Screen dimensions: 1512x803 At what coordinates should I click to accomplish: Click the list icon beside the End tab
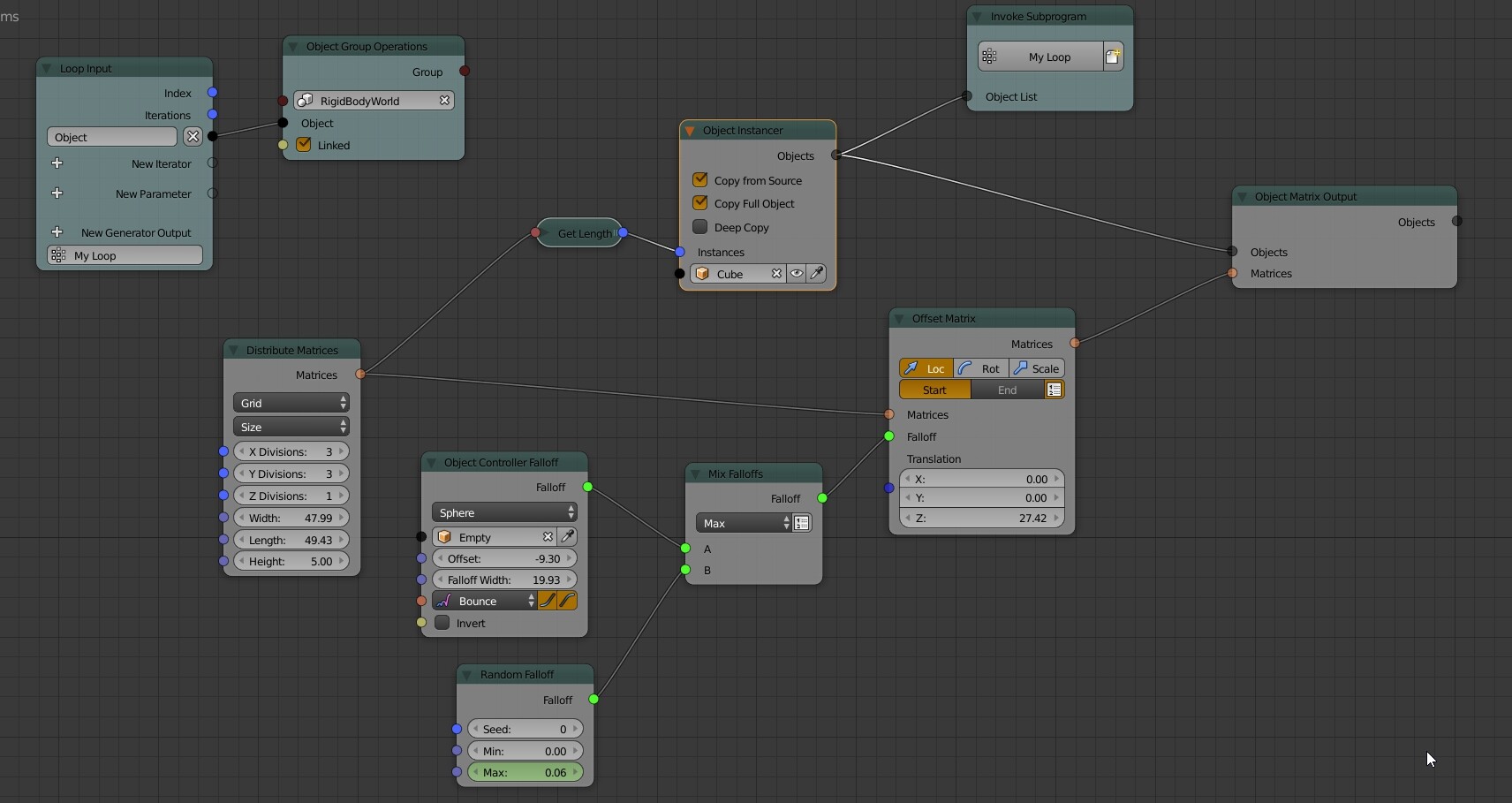tap(1055, 390)
